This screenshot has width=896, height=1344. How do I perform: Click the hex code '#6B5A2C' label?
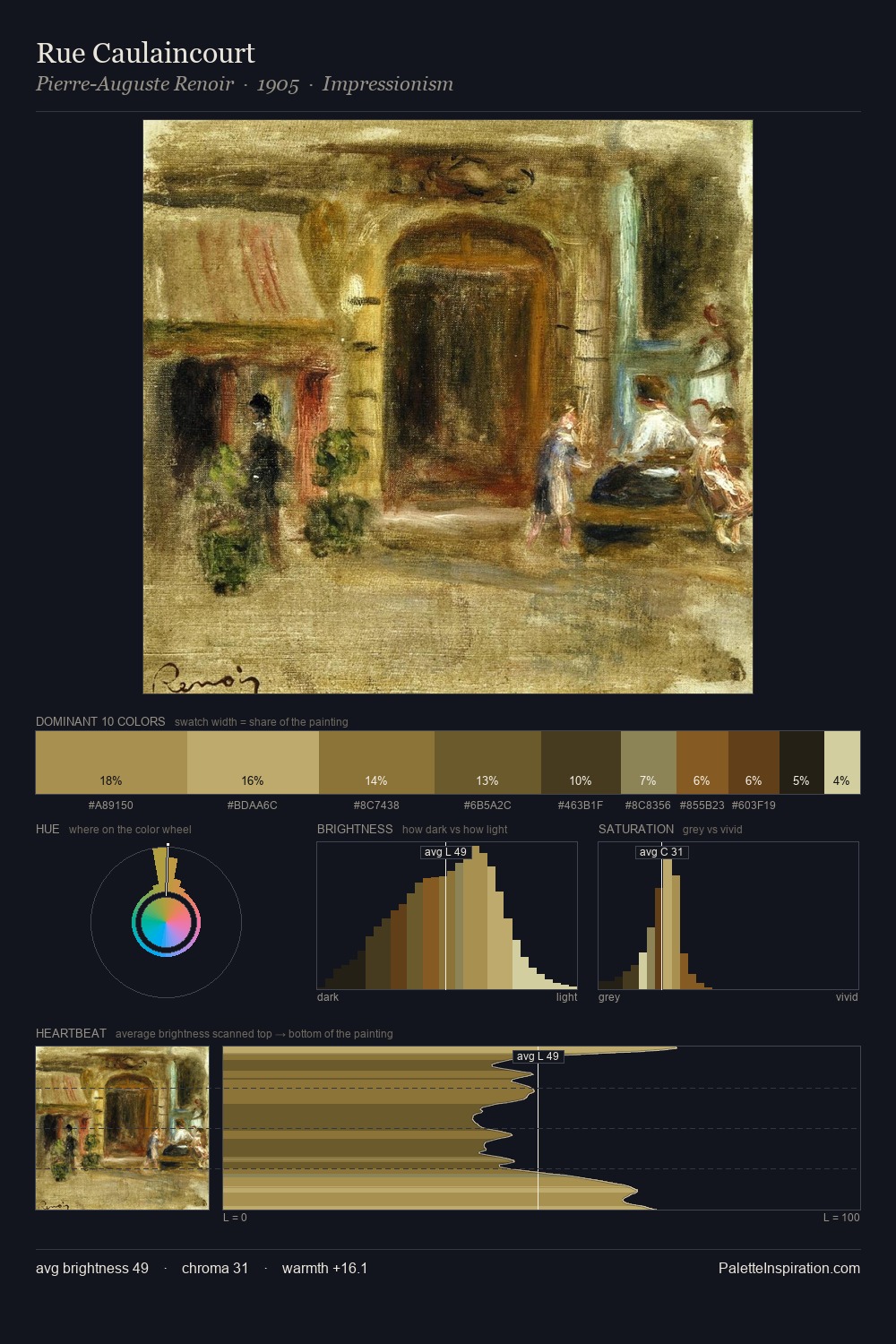[x=487, y=806]
